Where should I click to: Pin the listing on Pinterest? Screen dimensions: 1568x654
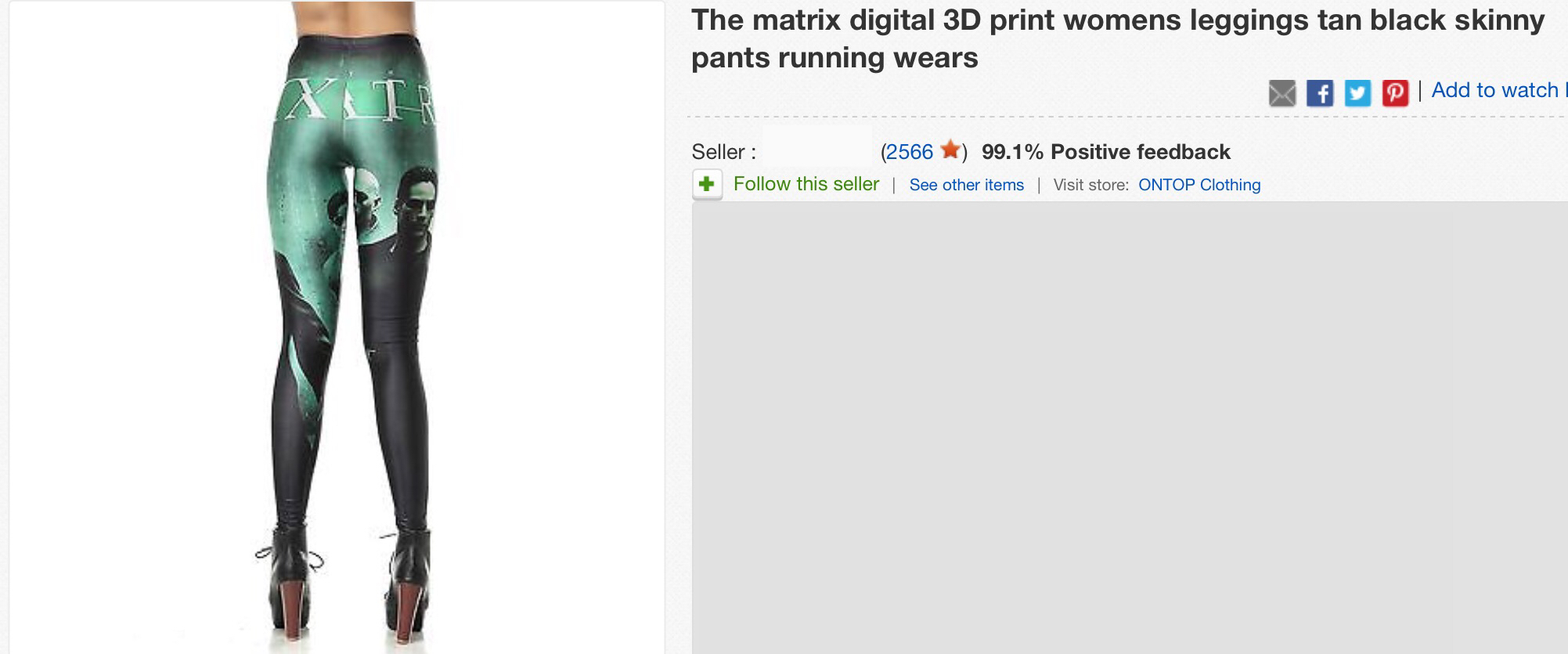(1395, 93)
